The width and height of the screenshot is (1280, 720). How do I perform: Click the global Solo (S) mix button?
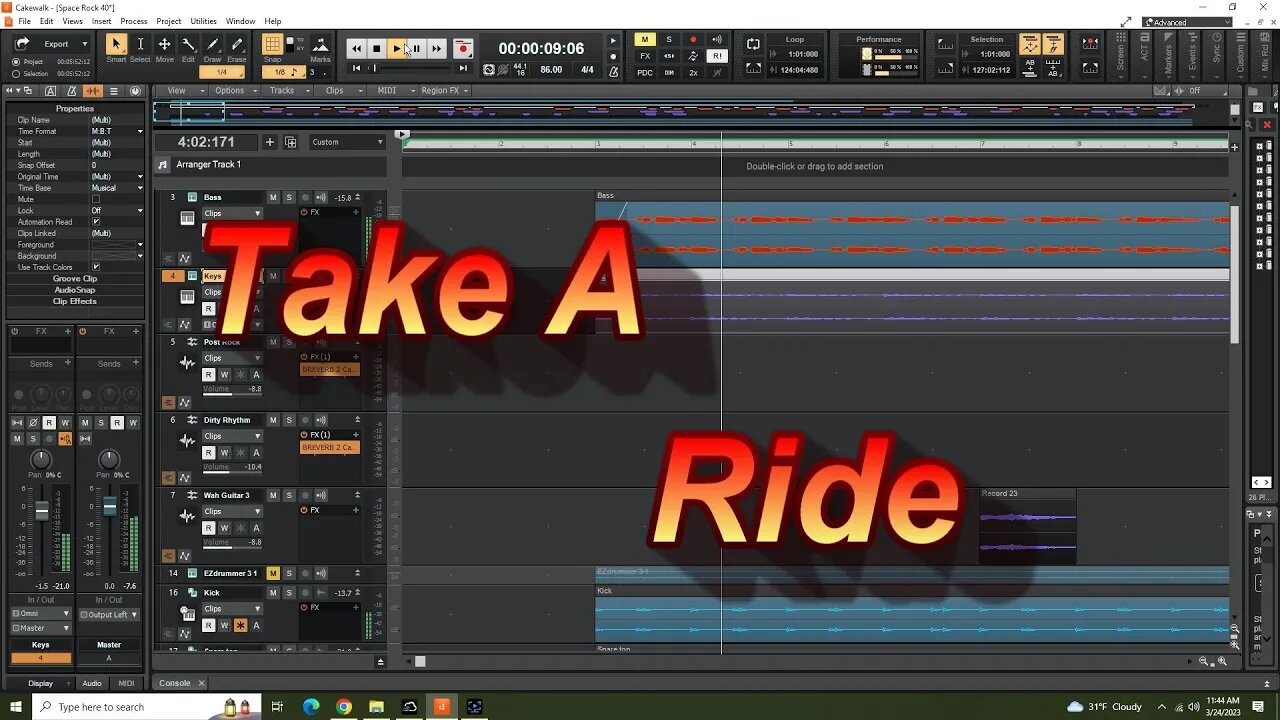[x=669, y=40]
